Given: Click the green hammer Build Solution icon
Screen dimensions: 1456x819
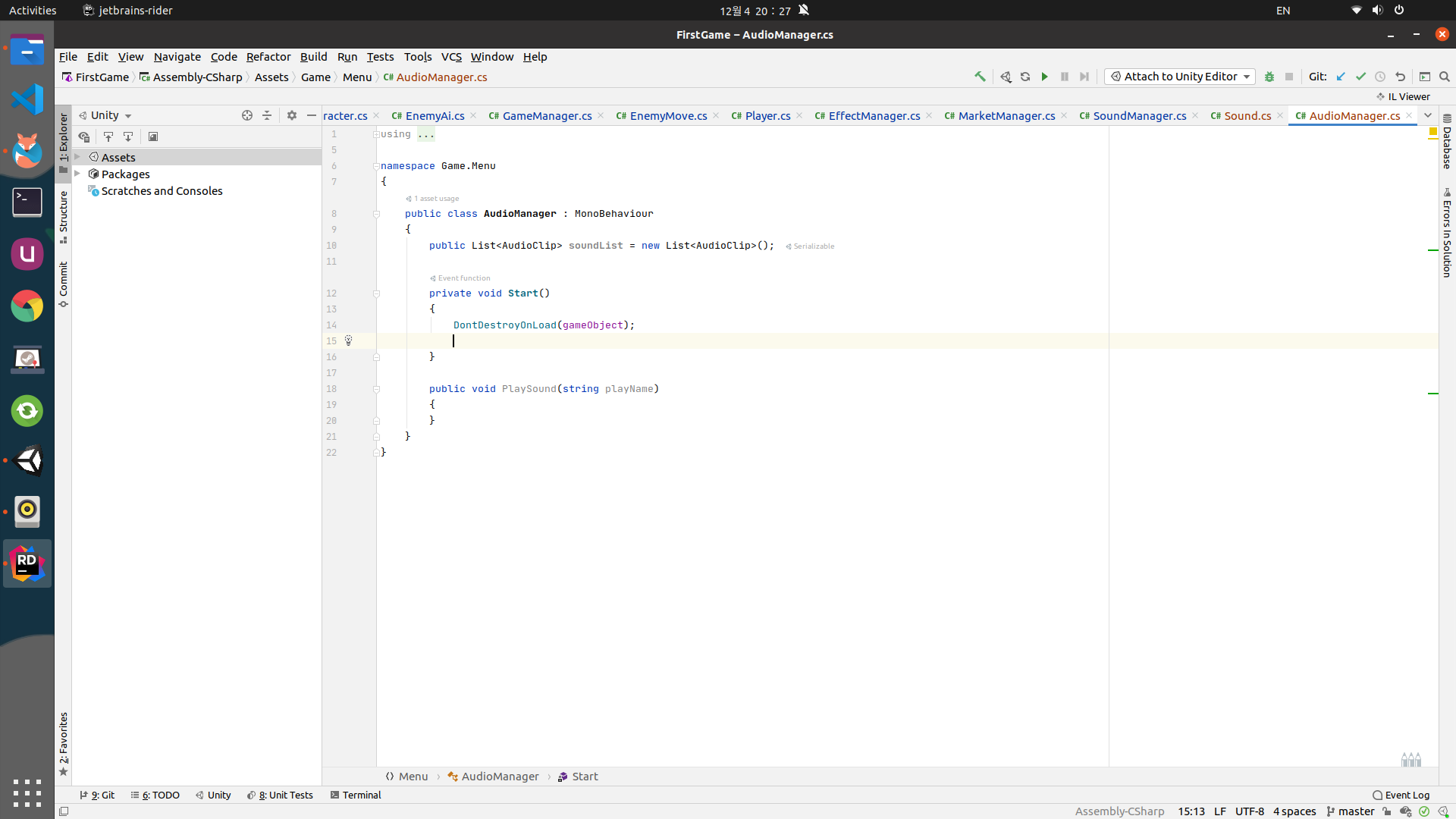Looking at the screenshot, I should point(980,77).
